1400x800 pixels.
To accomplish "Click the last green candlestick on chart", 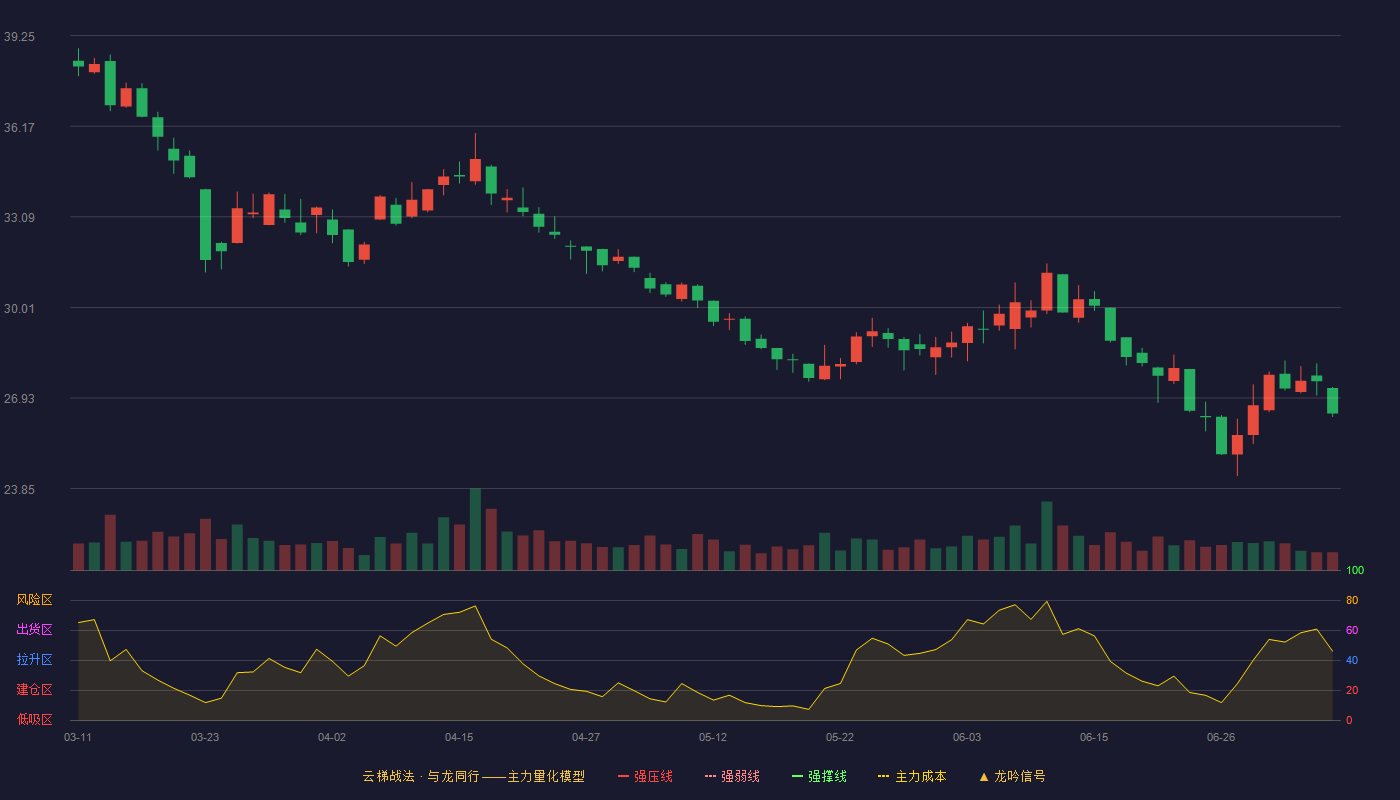I will coord(1332,400).
